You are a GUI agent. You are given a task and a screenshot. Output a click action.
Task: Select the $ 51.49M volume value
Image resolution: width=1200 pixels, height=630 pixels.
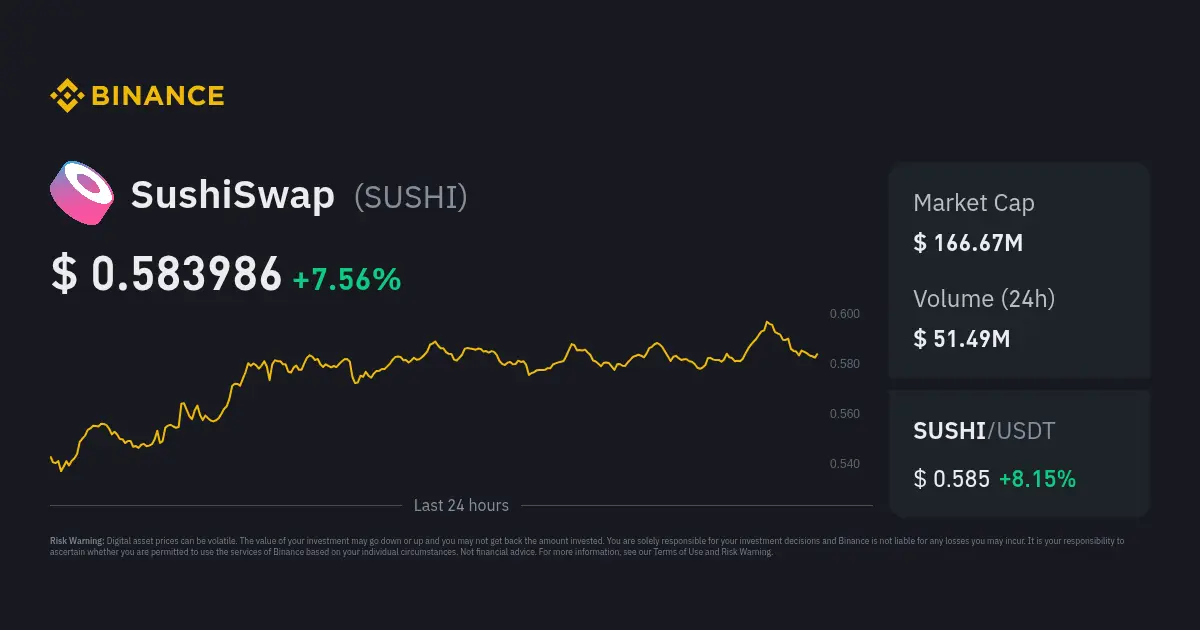(961, 338)
